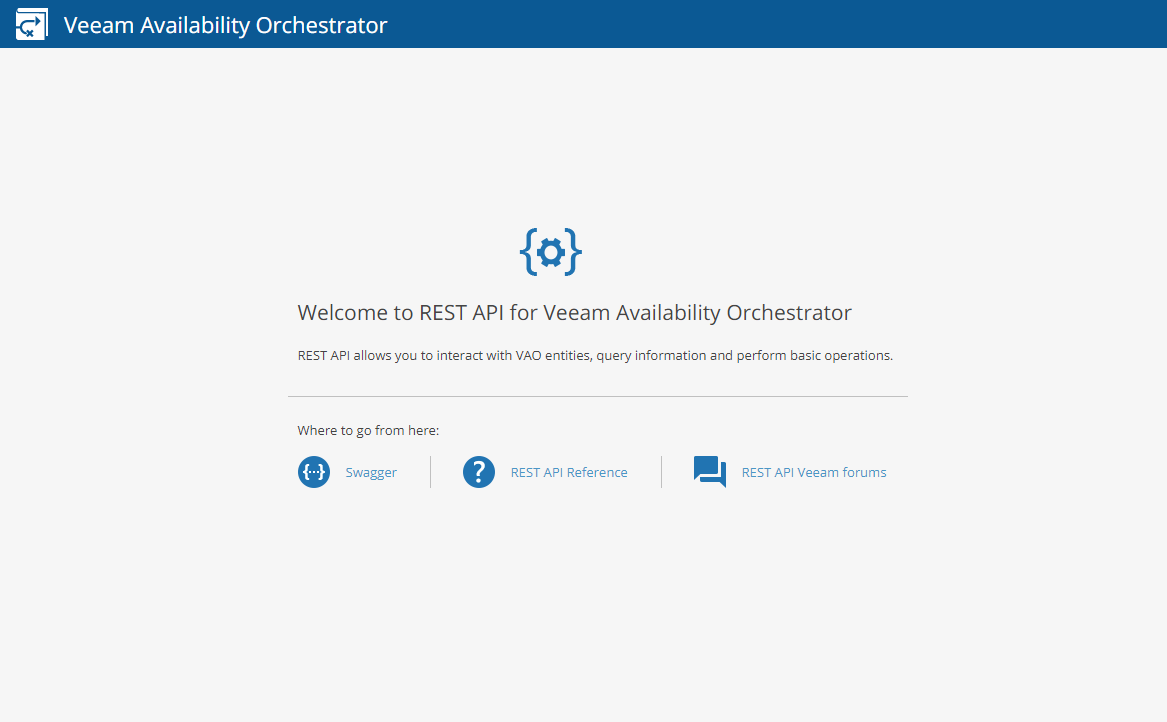Image resolution: width=1167 pixels, height=722 pixels.
Task: Click the Where to go from here label
Action: pyautogui.click(x=368, y=430)
